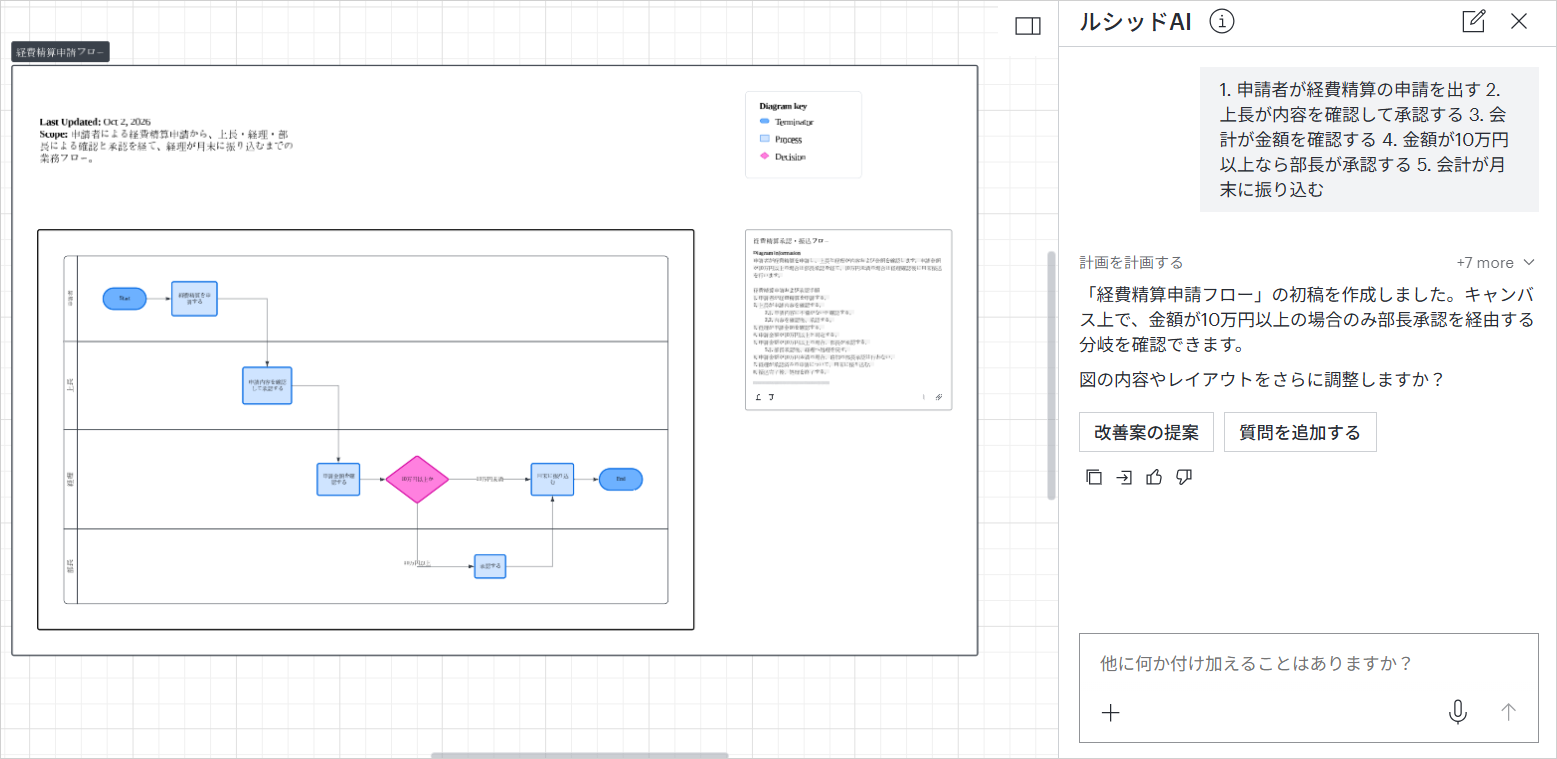The image size is (1557, 759).
Task: Click the 改善案の提案 button
Action: (1146, 432)
